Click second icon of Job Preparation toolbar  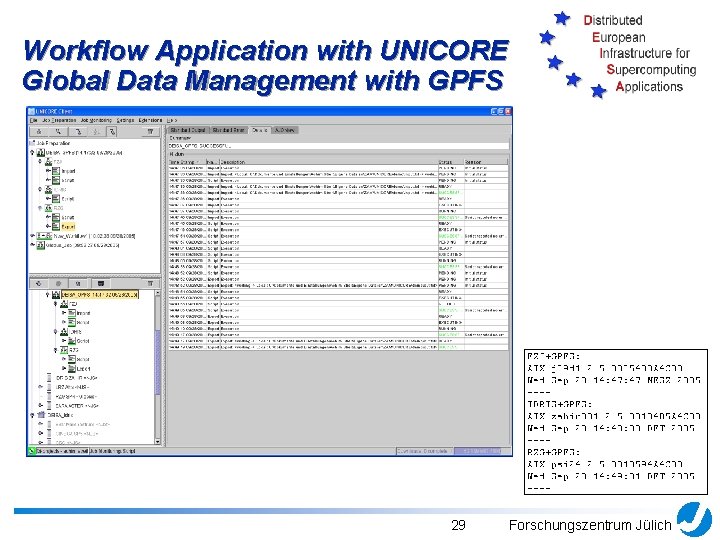(x=58, y=132)
